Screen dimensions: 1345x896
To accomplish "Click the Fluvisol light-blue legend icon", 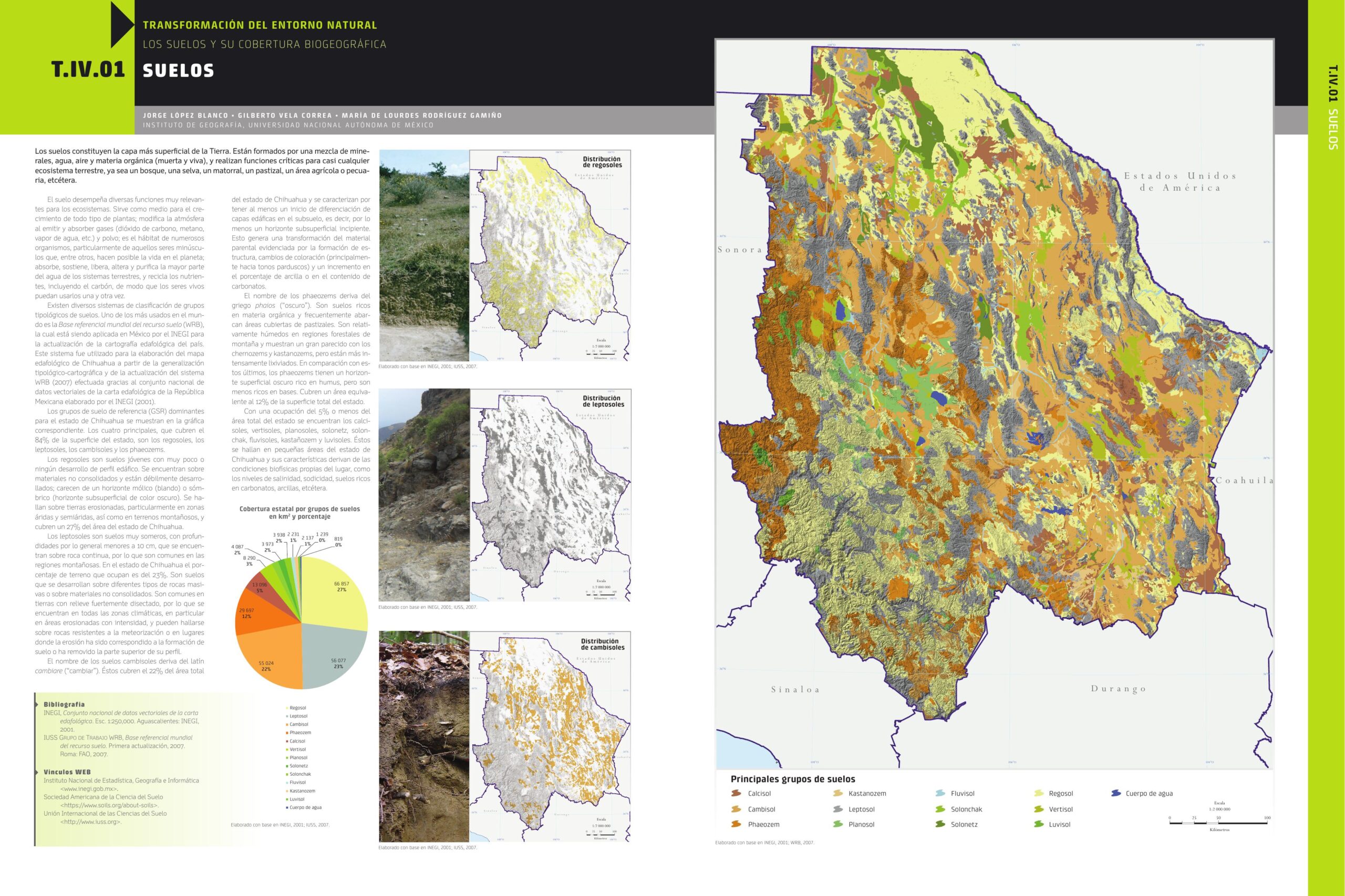I will [x=940, y=793].
